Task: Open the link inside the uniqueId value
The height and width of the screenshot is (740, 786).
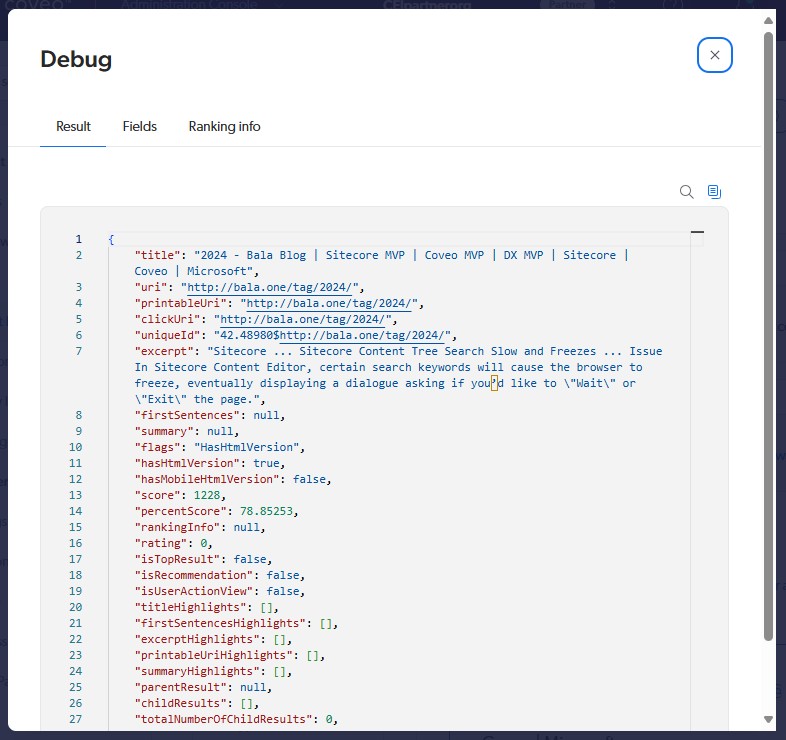Action: [361, 335]
